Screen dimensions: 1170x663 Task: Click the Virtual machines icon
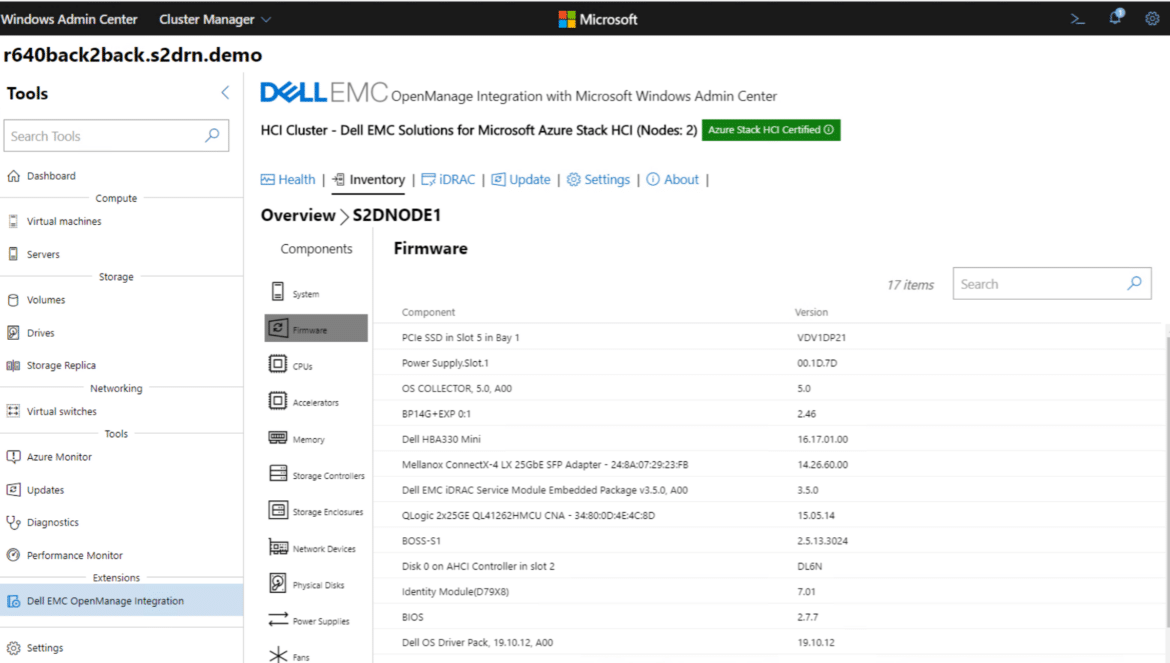(13, 221)
